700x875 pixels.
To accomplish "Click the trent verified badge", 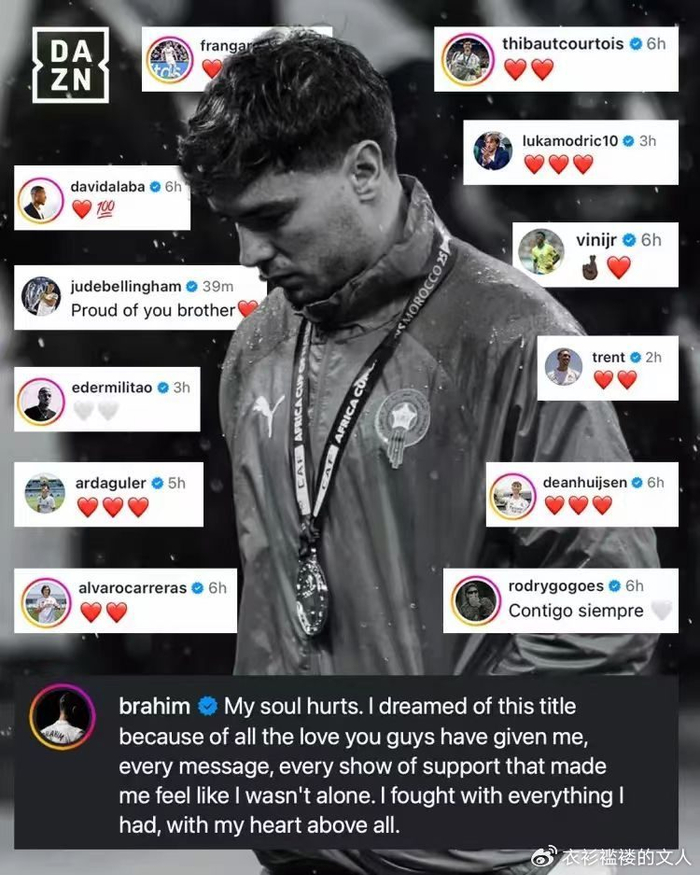I will coord(635,357).
